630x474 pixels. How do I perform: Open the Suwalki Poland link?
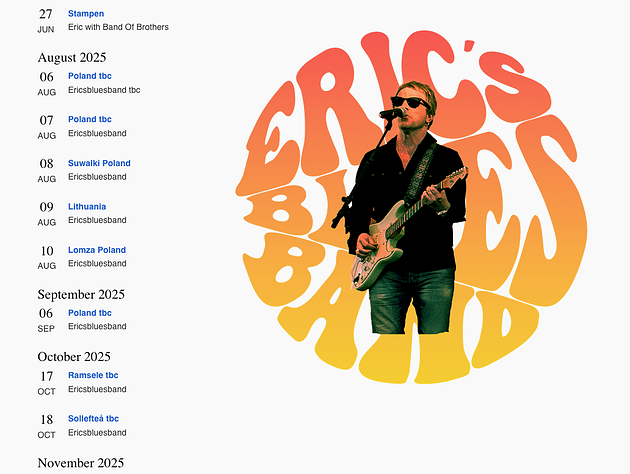[x=99, y=163]
